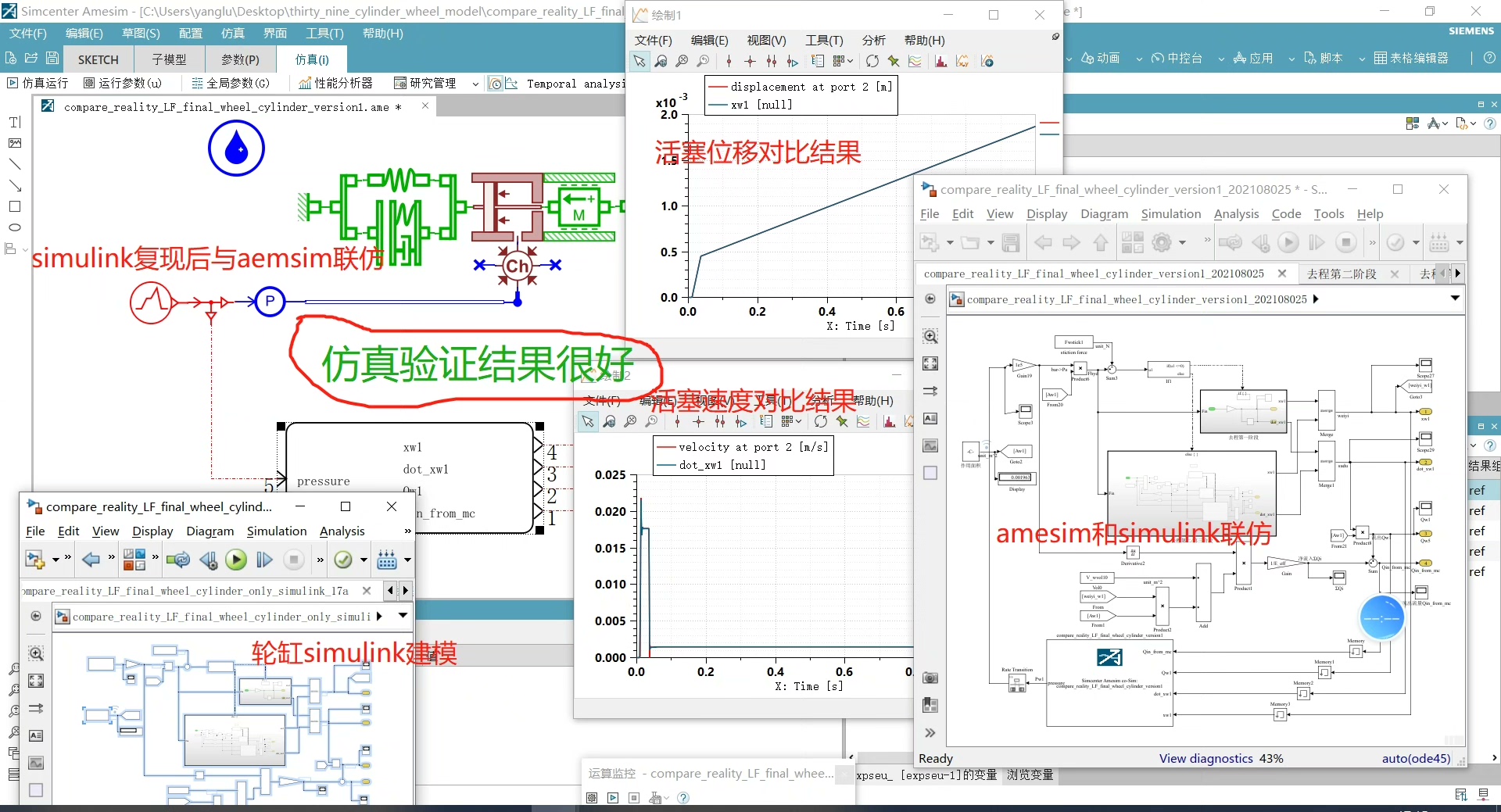
Task: Click the hydraulic fluid drop icon on sketch
Action: (x=236, y=148)
